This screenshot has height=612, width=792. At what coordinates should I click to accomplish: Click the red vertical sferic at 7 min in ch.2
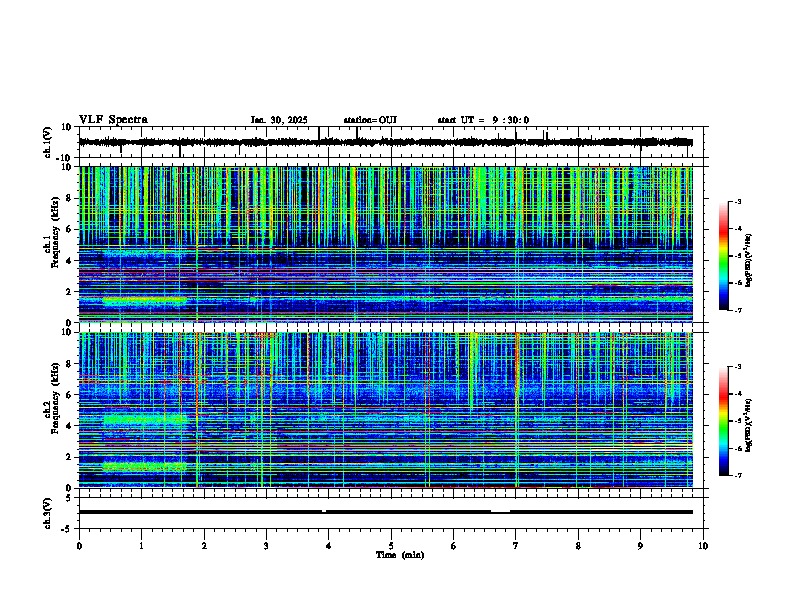point(517,409)
